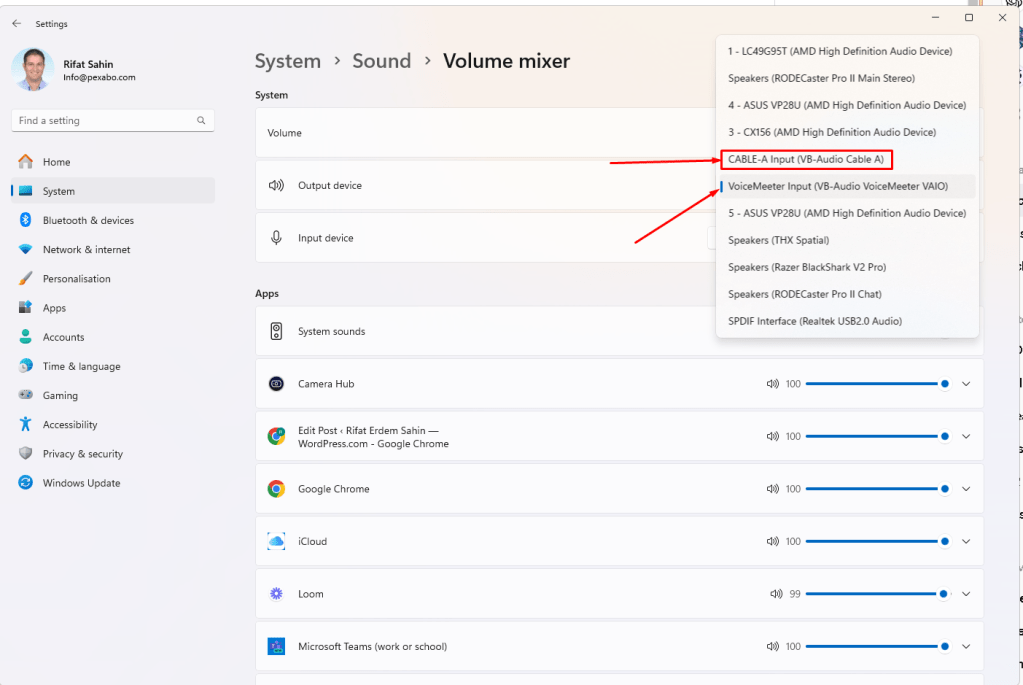1023x685 pixels.
Task: Adjust the iCloud volume slider
Action: coord(877,541)
